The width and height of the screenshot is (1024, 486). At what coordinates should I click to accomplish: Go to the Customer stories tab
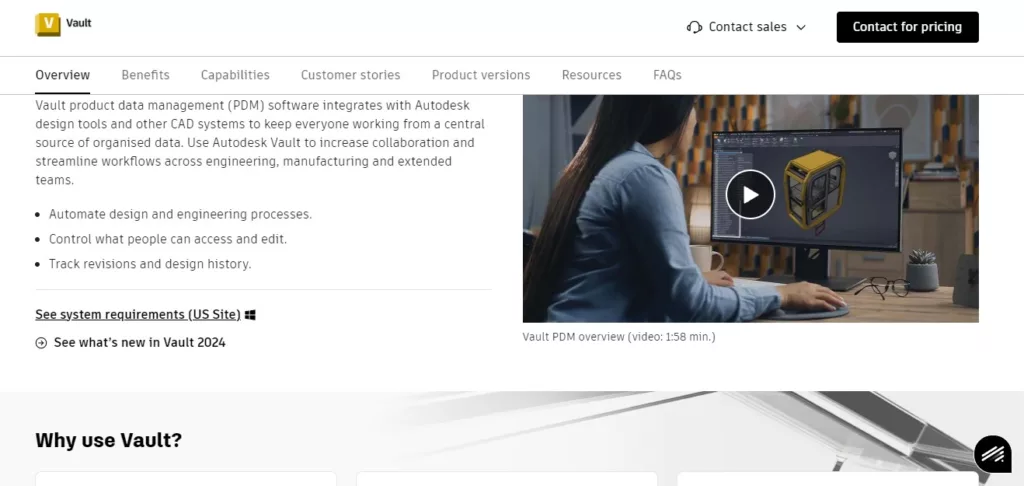pyautogui.click(x=351, y=75)
